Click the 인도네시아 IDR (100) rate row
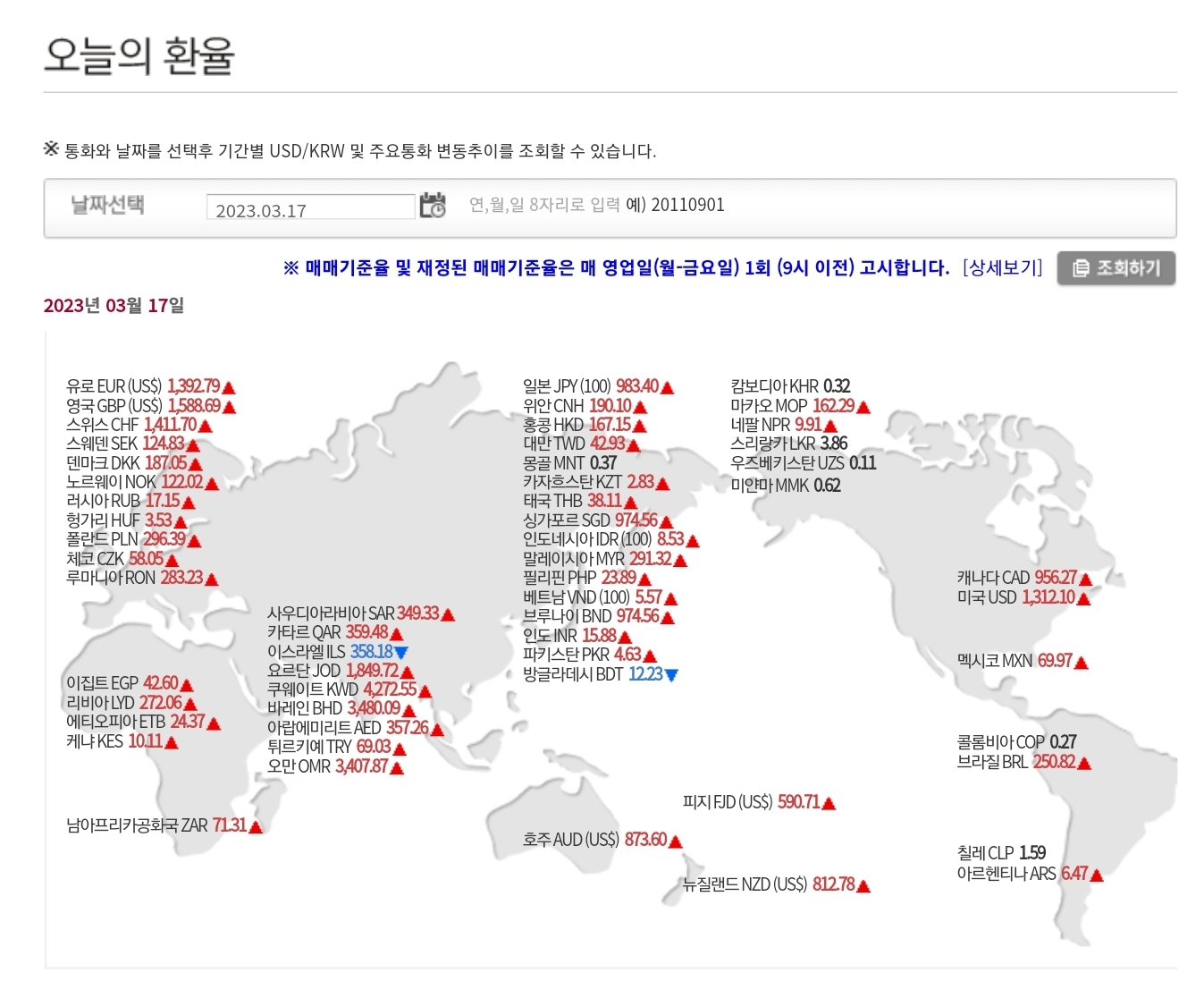Viewport: 1204px width, 981px height. click(x=611, y=539)
